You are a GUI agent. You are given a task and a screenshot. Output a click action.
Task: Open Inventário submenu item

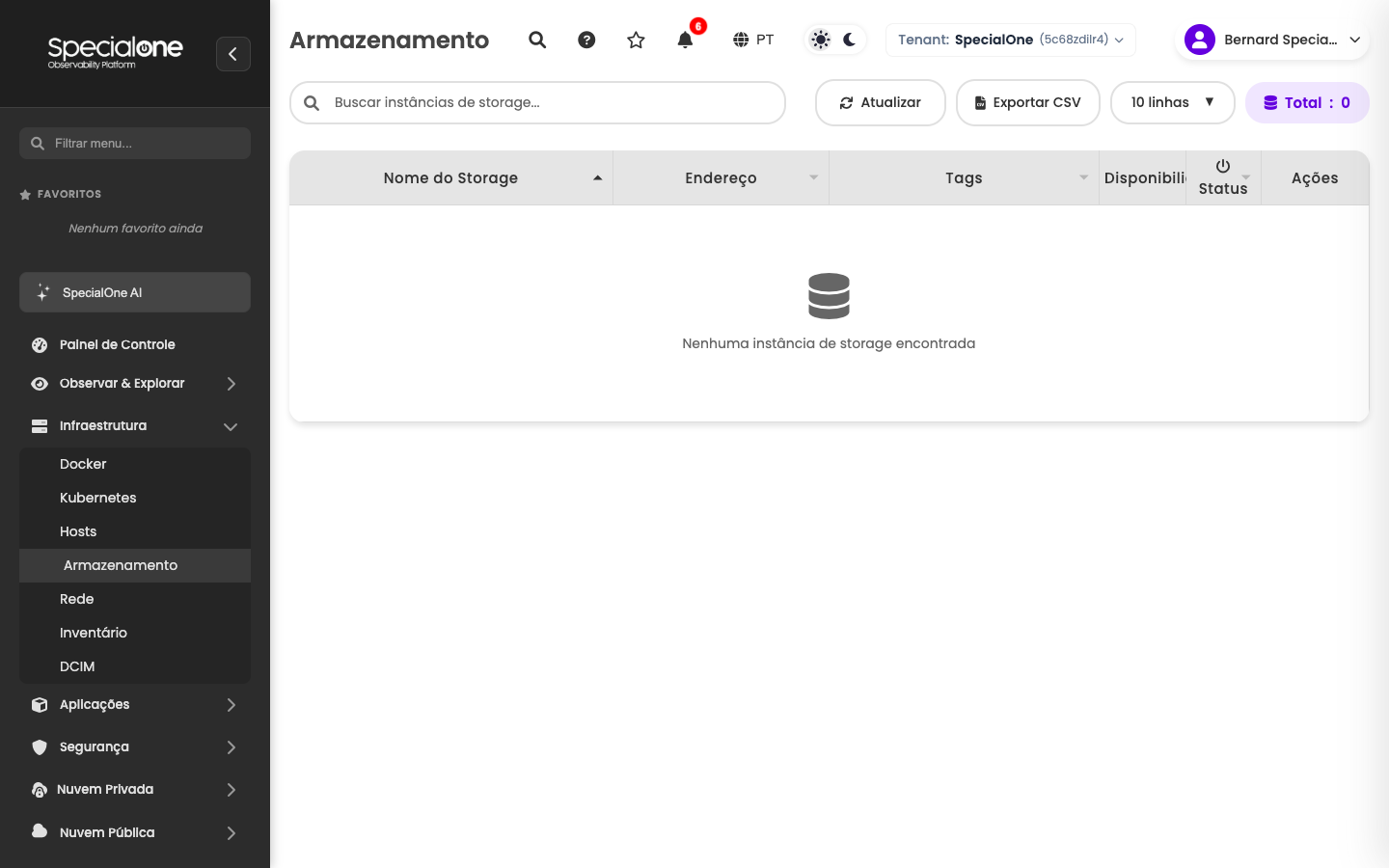pyautogui.click(x=135, y=633)
